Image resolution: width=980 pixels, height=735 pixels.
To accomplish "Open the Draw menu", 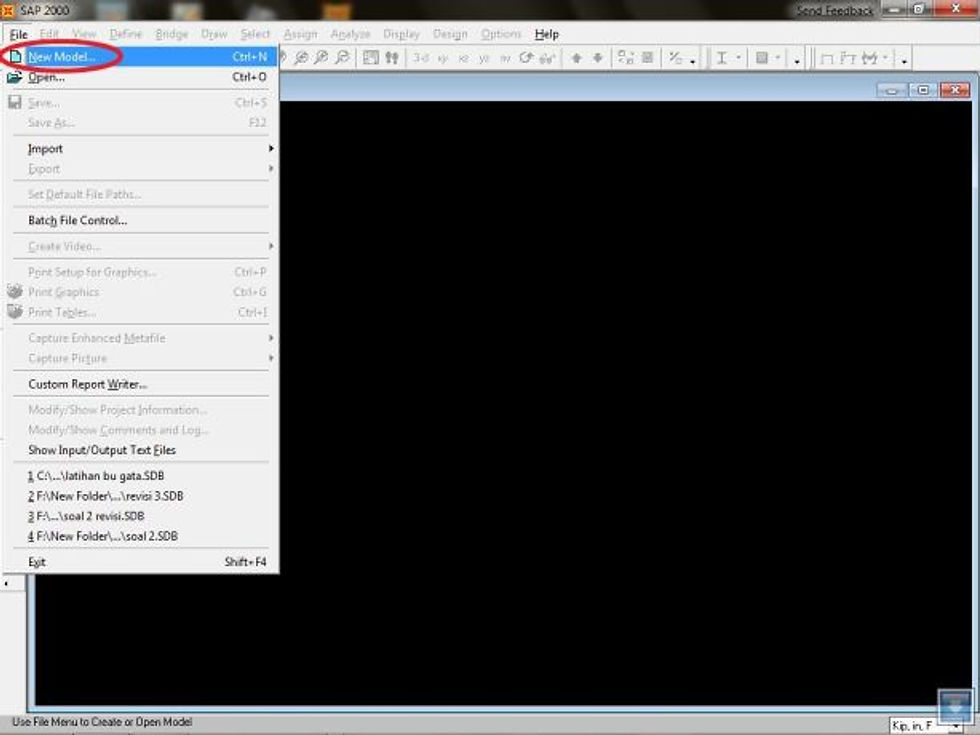I will pyautogui.click(x=214, y=34).
